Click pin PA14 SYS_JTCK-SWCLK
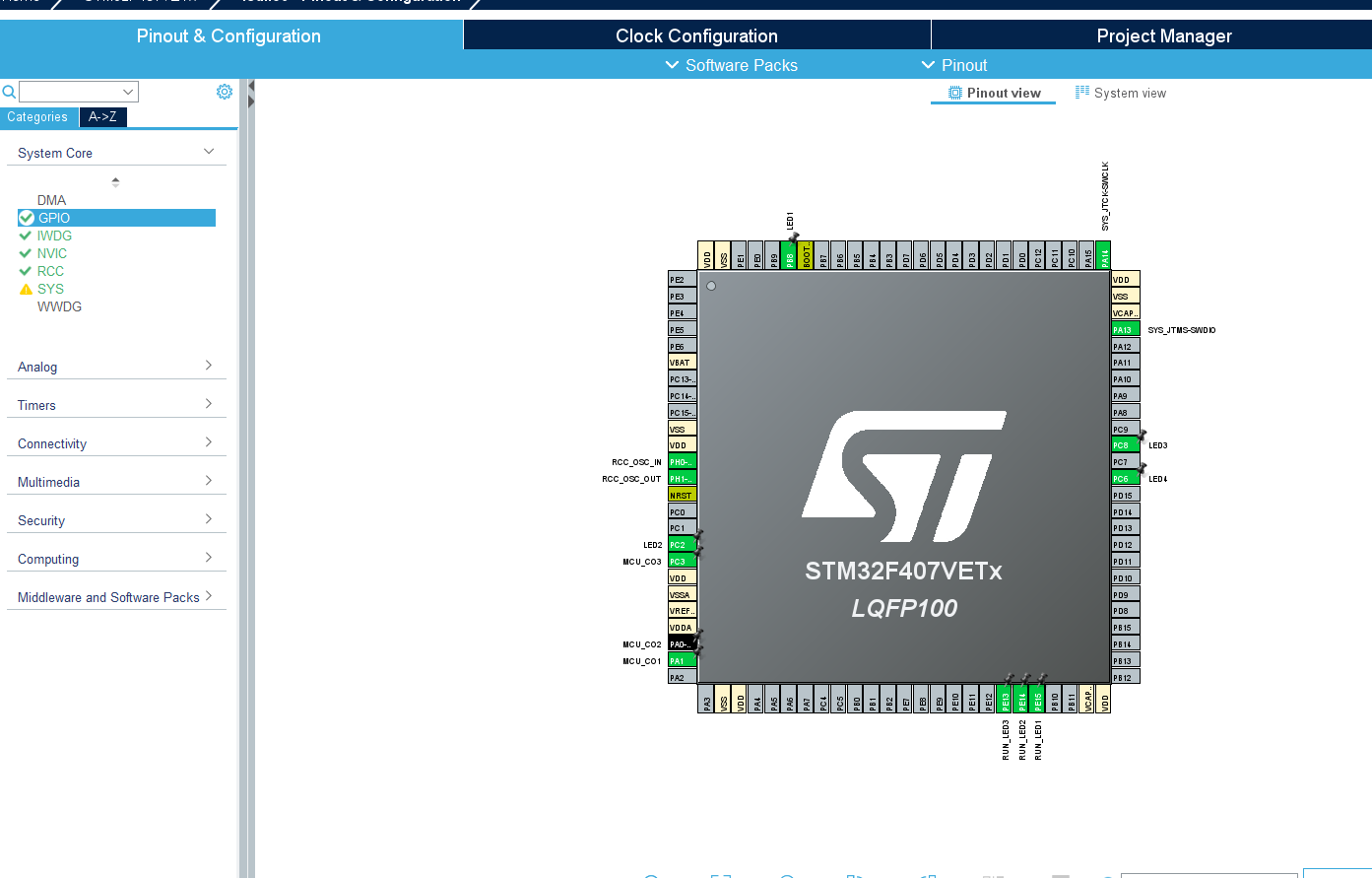 [x=1103, y=256]
